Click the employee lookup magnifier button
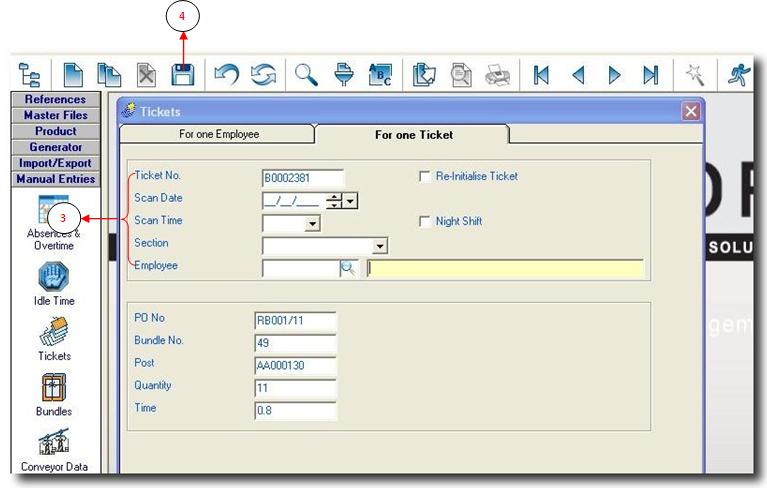Image resolution: width=767 pixels, height=488 pixels. click(x=348, y=267)
